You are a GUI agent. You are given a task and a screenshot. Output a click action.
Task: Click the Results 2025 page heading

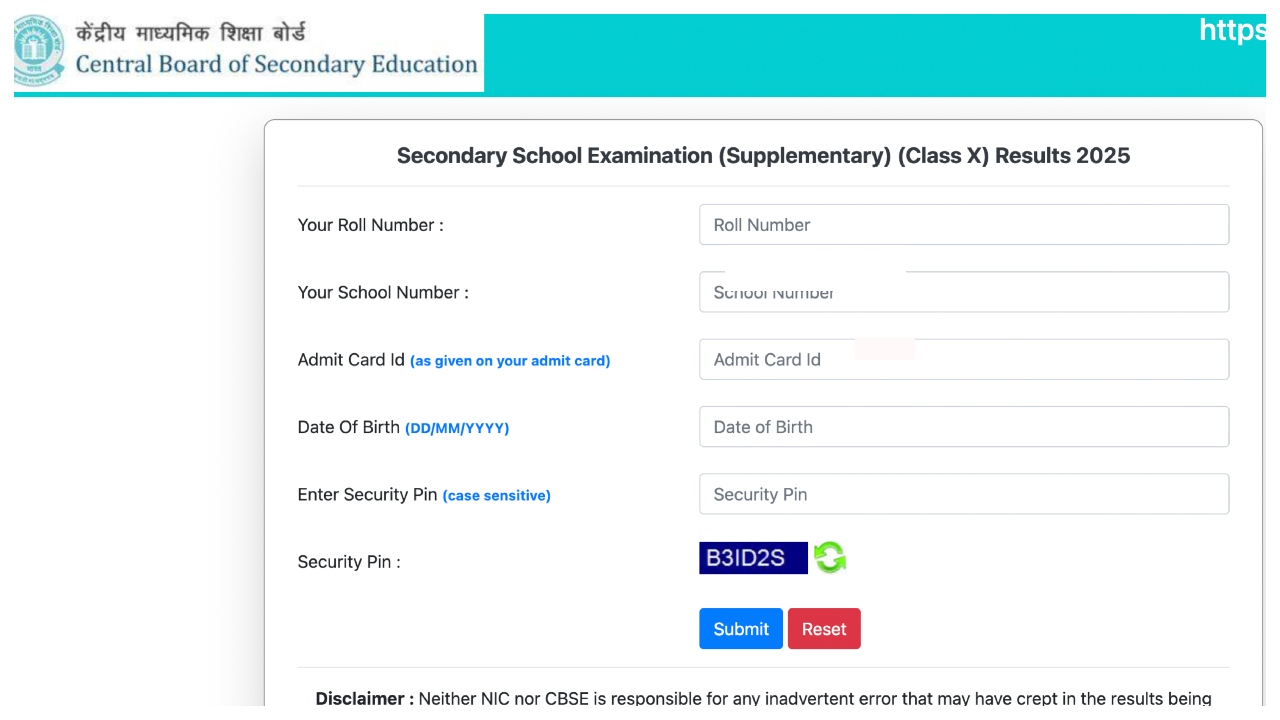[763, 156]
